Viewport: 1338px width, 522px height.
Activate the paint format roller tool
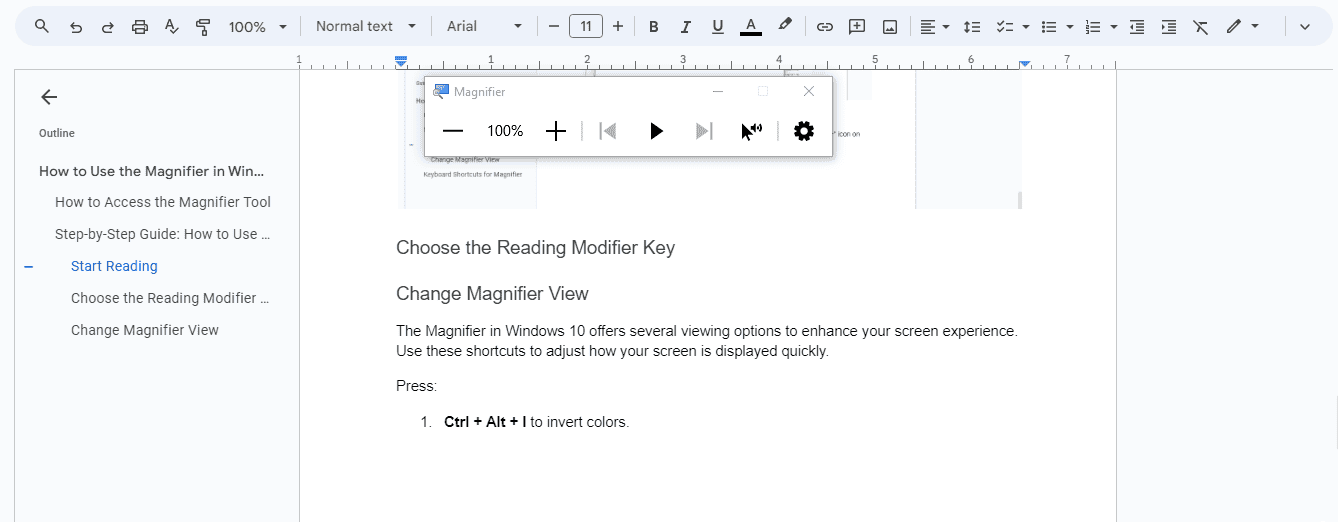click(203, 27)
